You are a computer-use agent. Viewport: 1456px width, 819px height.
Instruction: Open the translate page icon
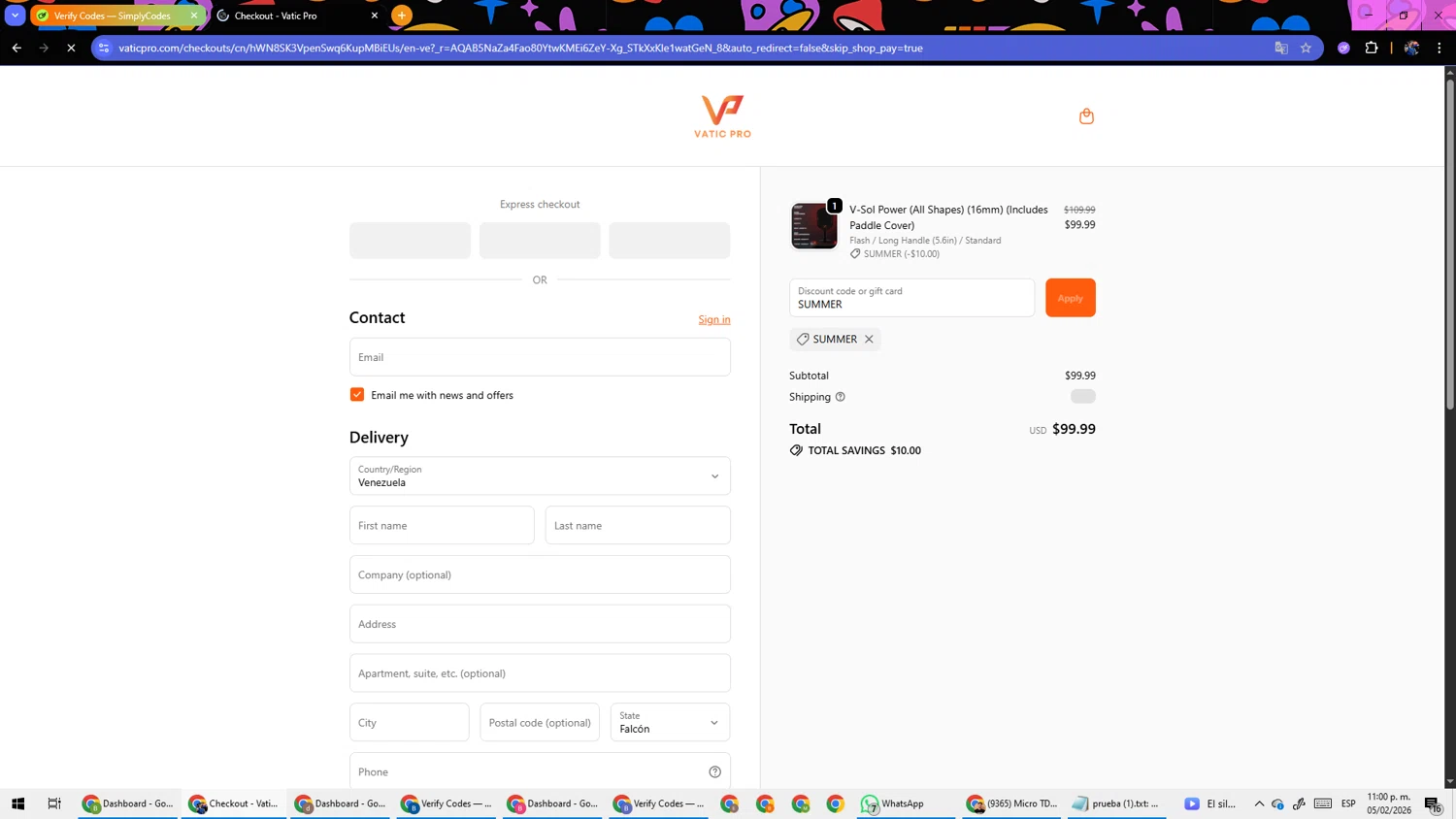pos(1281,48)
